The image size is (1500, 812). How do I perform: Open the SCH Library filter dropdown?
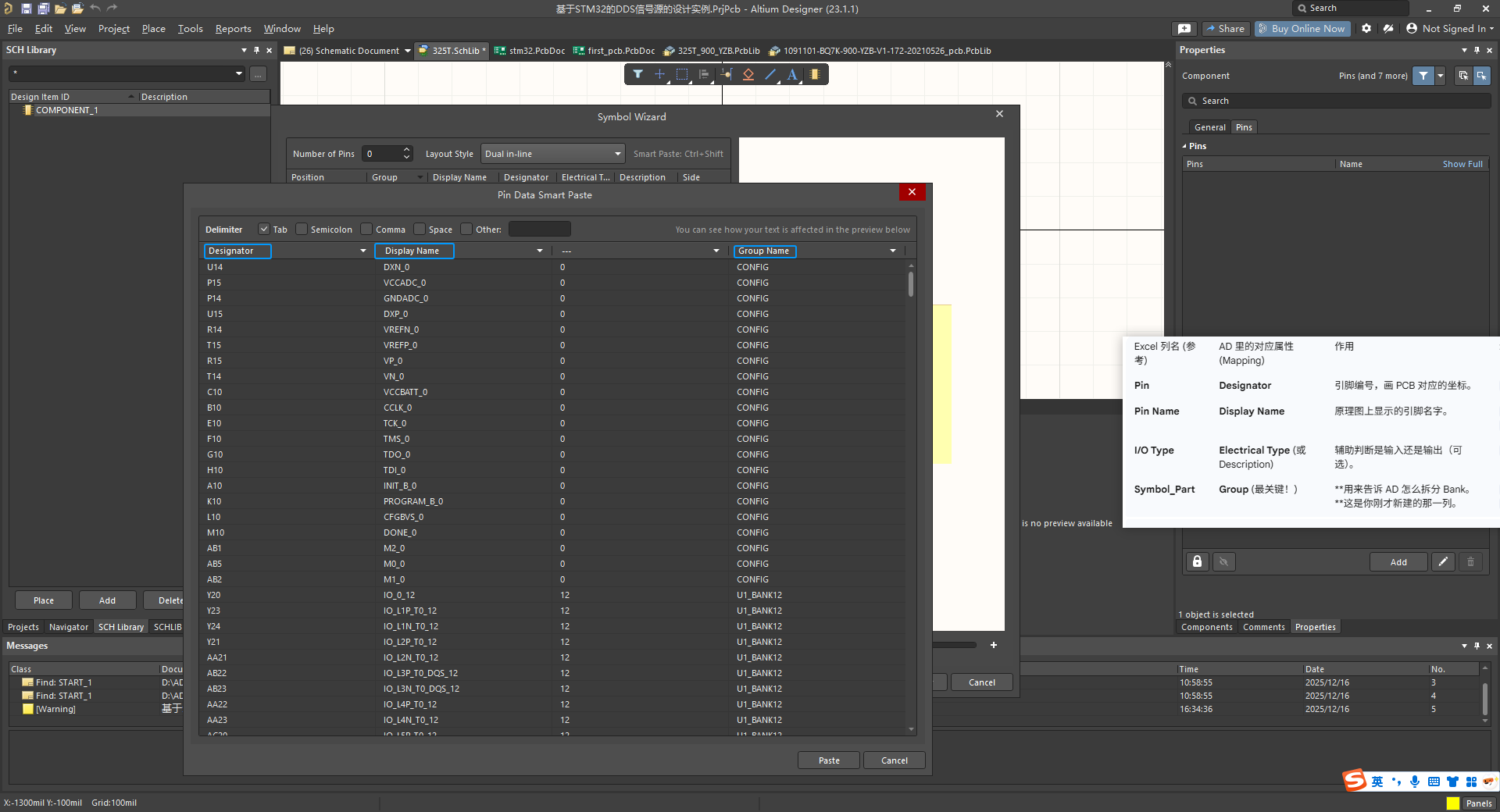(x=239, y=73)
